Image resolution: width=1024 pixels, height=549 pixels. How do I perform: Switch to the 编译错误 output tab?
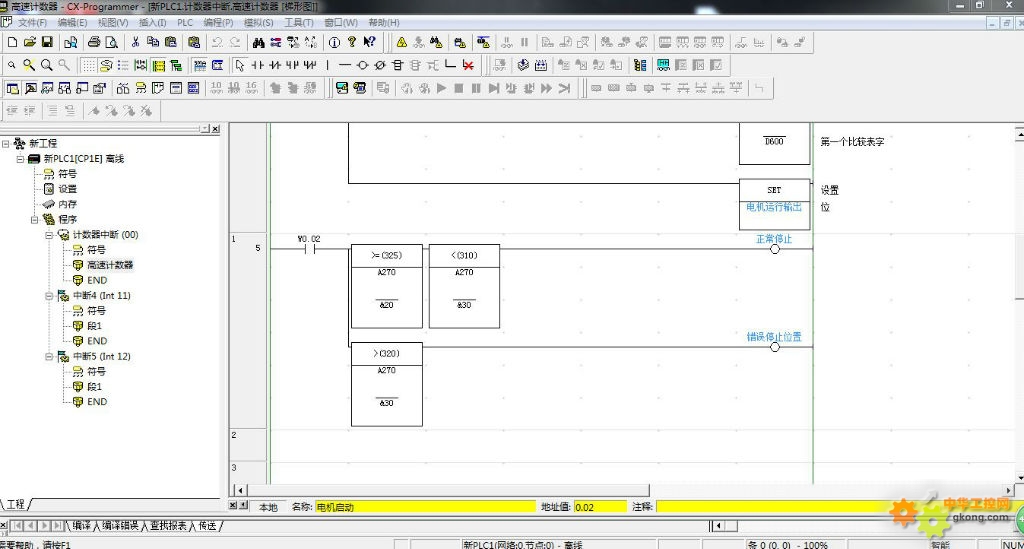[120, 525]
